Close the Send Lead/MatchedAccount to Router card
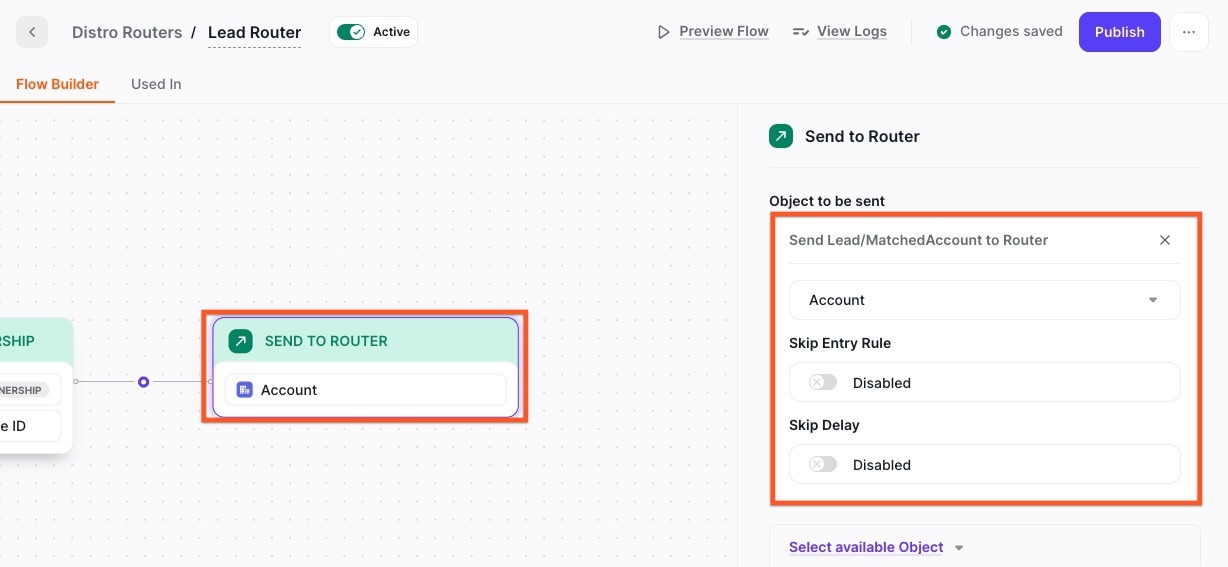 click(1164, 240)
